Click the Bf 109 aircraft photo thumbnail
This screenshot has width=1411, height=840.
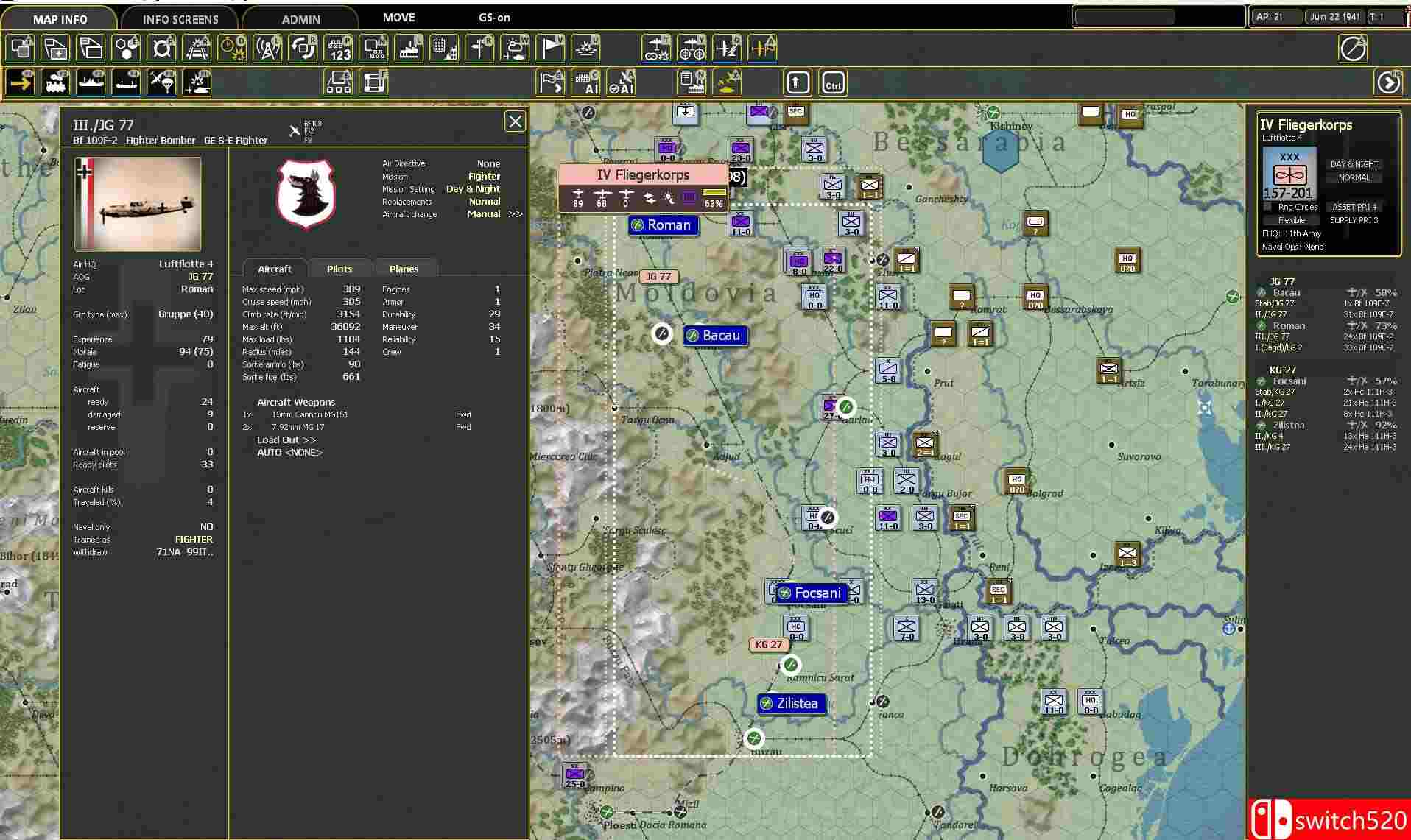tap(138, 204)
